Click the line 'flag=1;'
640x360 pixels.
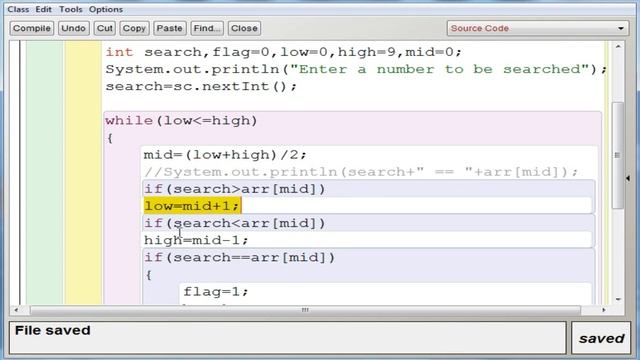click(x=216, y=291)
